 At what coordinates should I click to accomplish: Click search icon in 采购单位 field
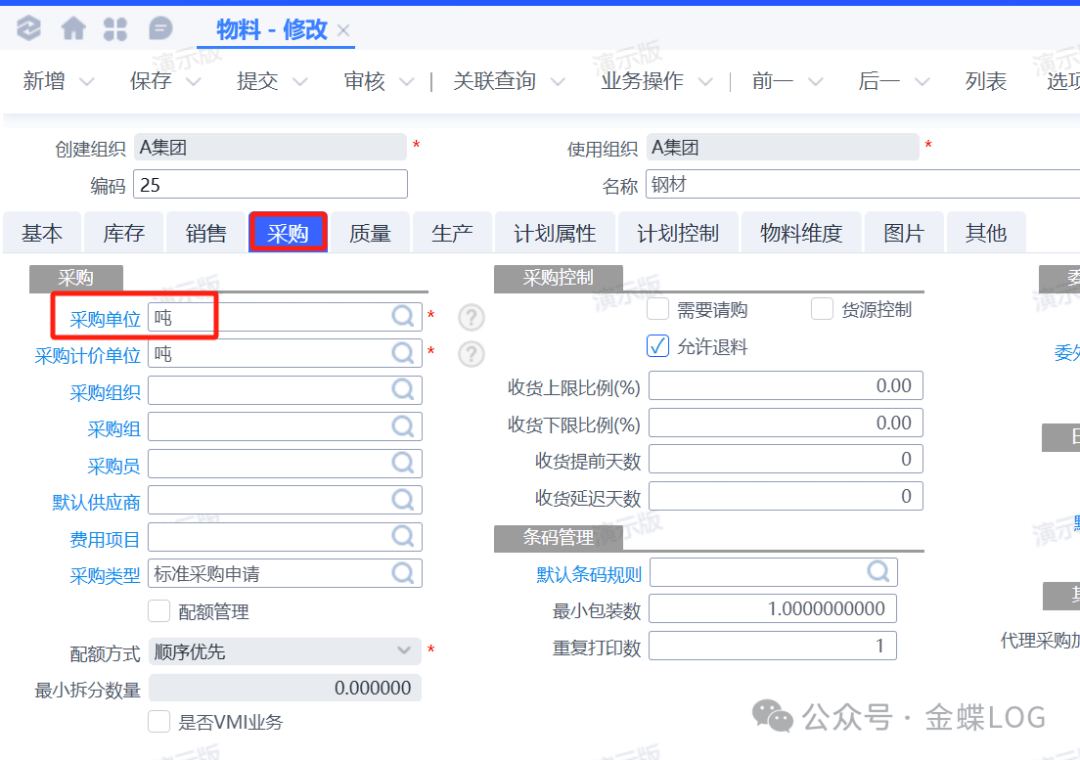tap(403, 317)
